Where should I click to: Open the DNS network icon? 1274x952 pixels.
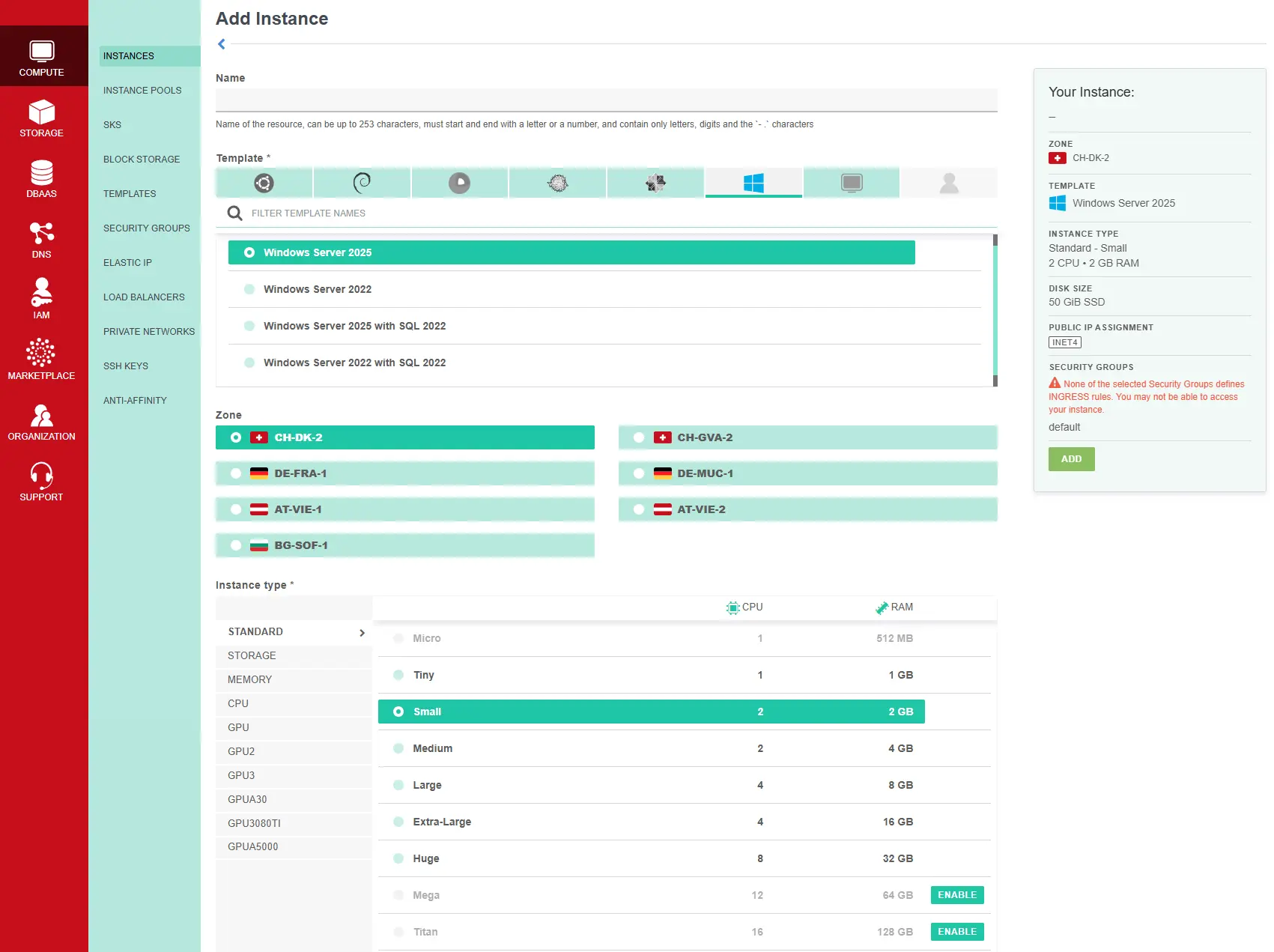coord(42,233)
